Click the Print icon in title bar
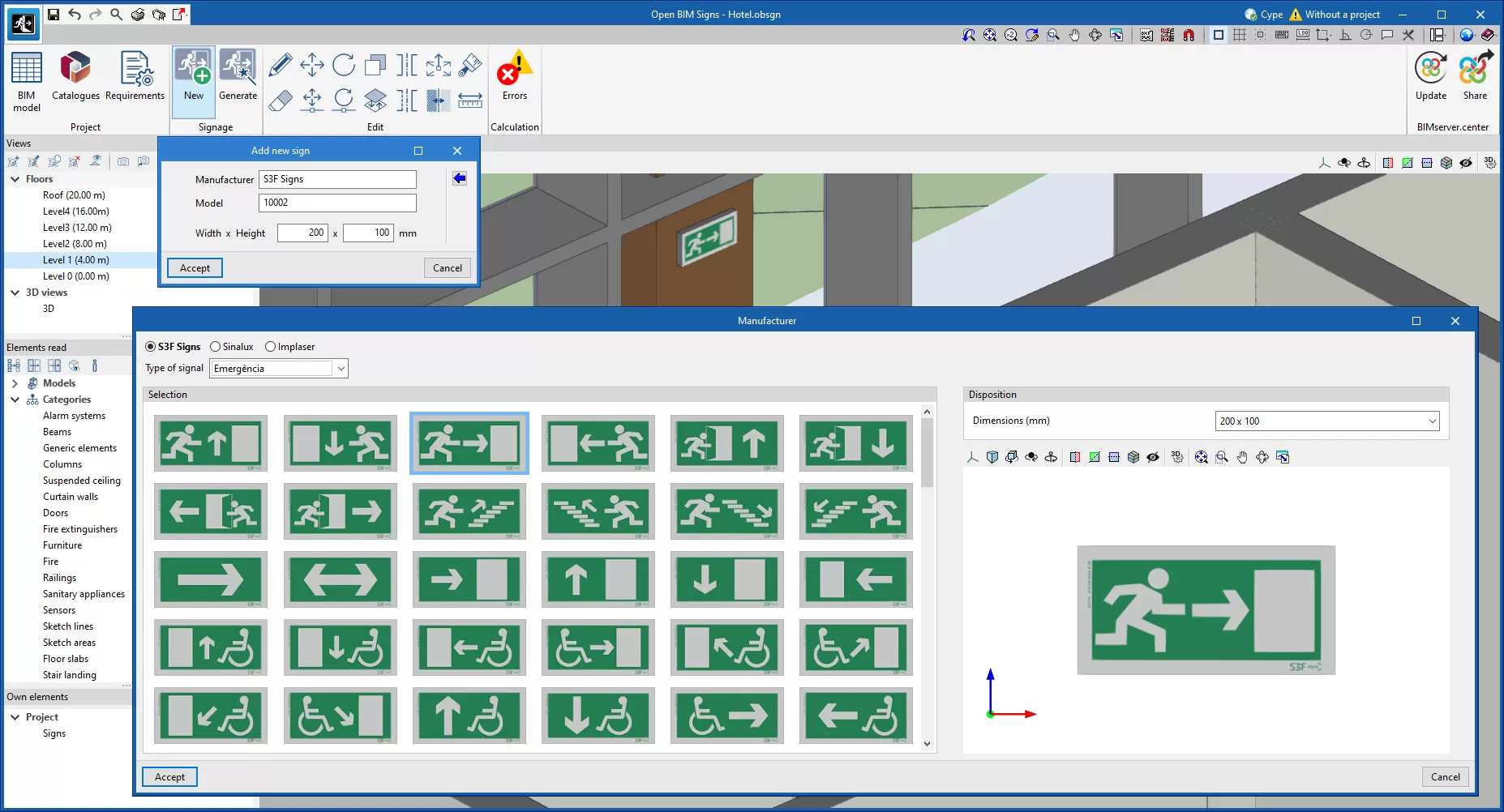The width and height of the screenshot is (1504, 812). coord(138,14)
